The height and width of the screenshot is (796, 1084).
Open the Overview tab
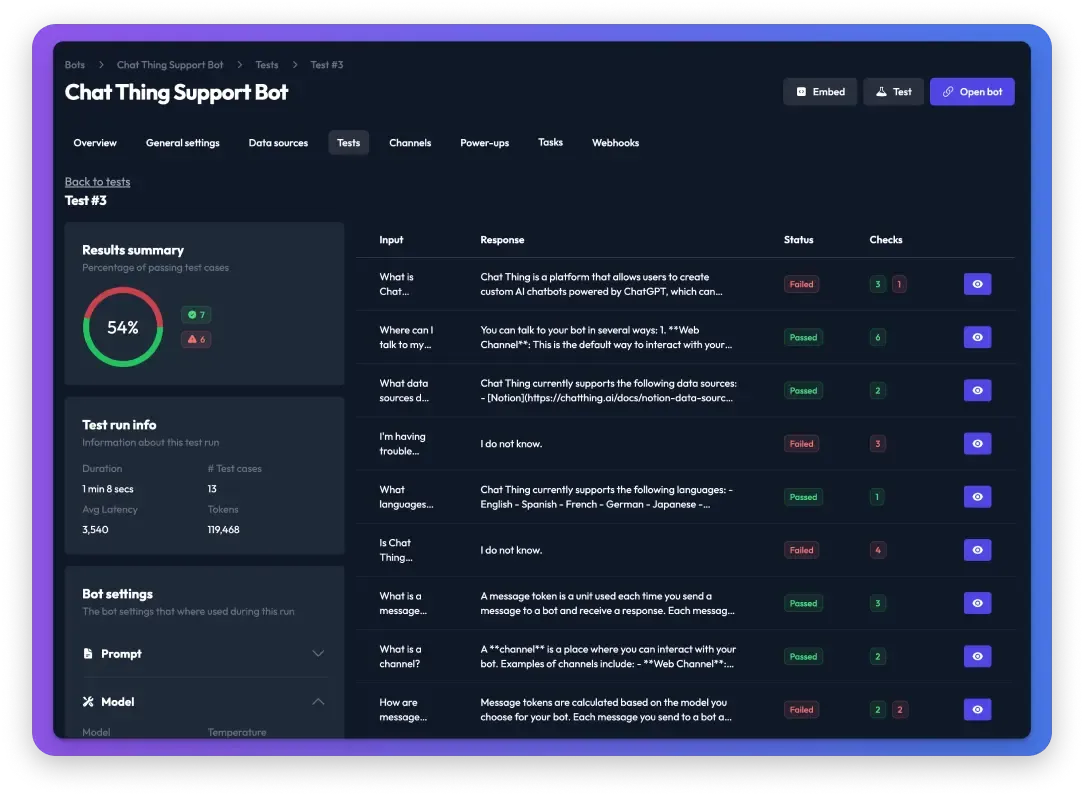(95, 143)
